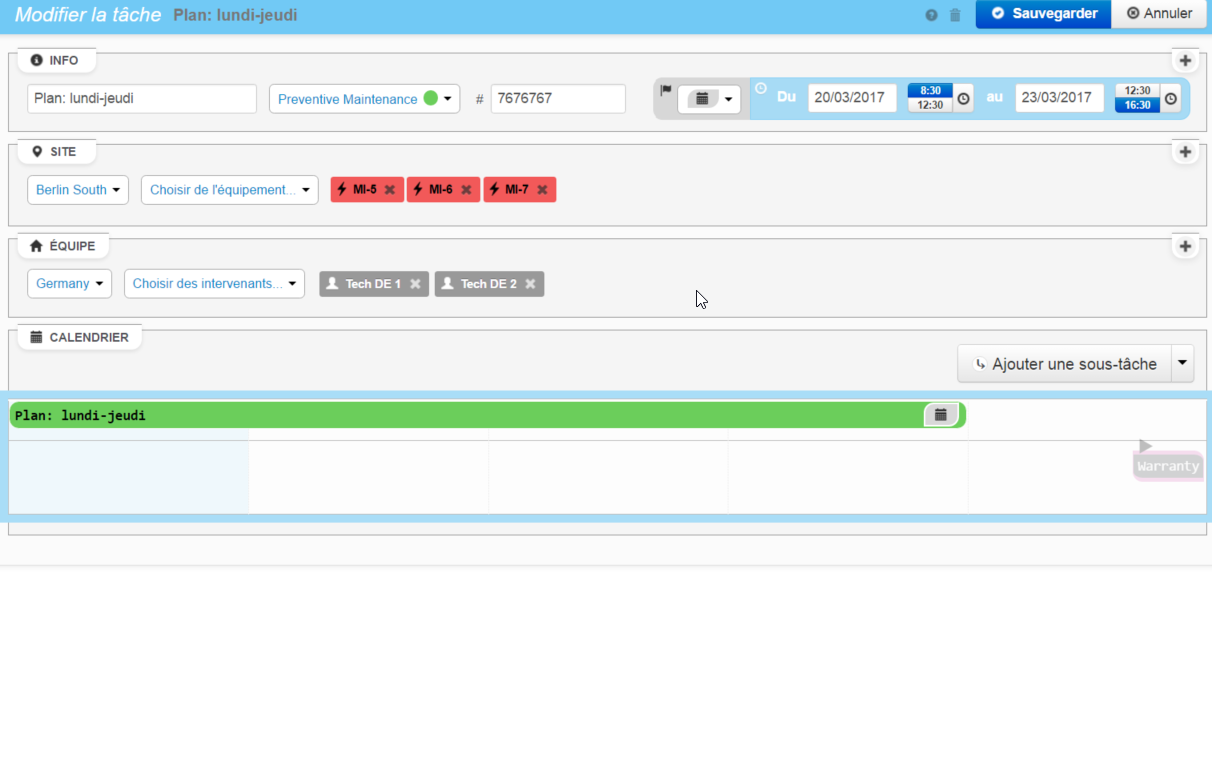Click the trash delete task icon

(955, 15)
